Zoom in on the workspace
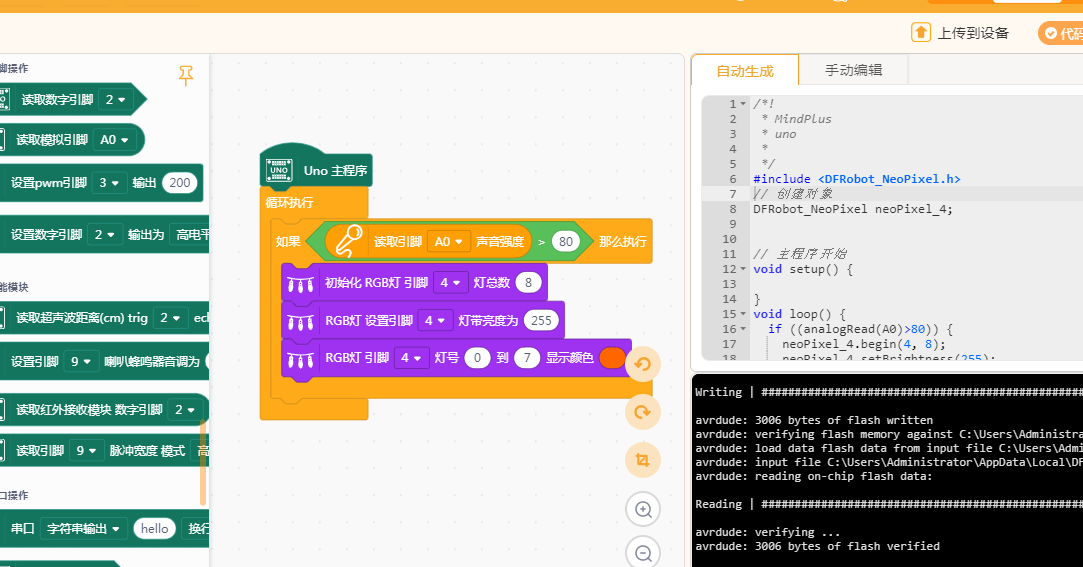1083x567 pixels. coord(643,510)
